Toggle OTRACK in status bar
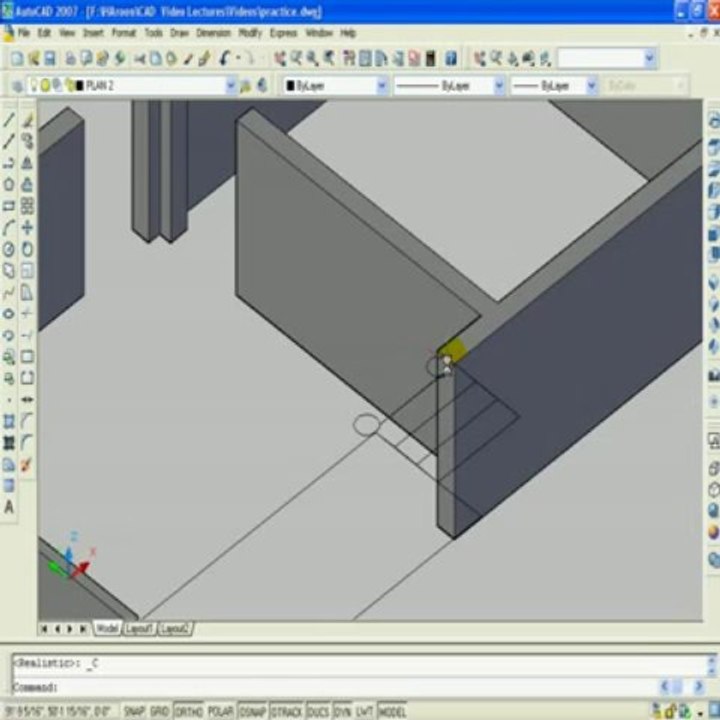720x720 pixels. [x=287, y=712]
